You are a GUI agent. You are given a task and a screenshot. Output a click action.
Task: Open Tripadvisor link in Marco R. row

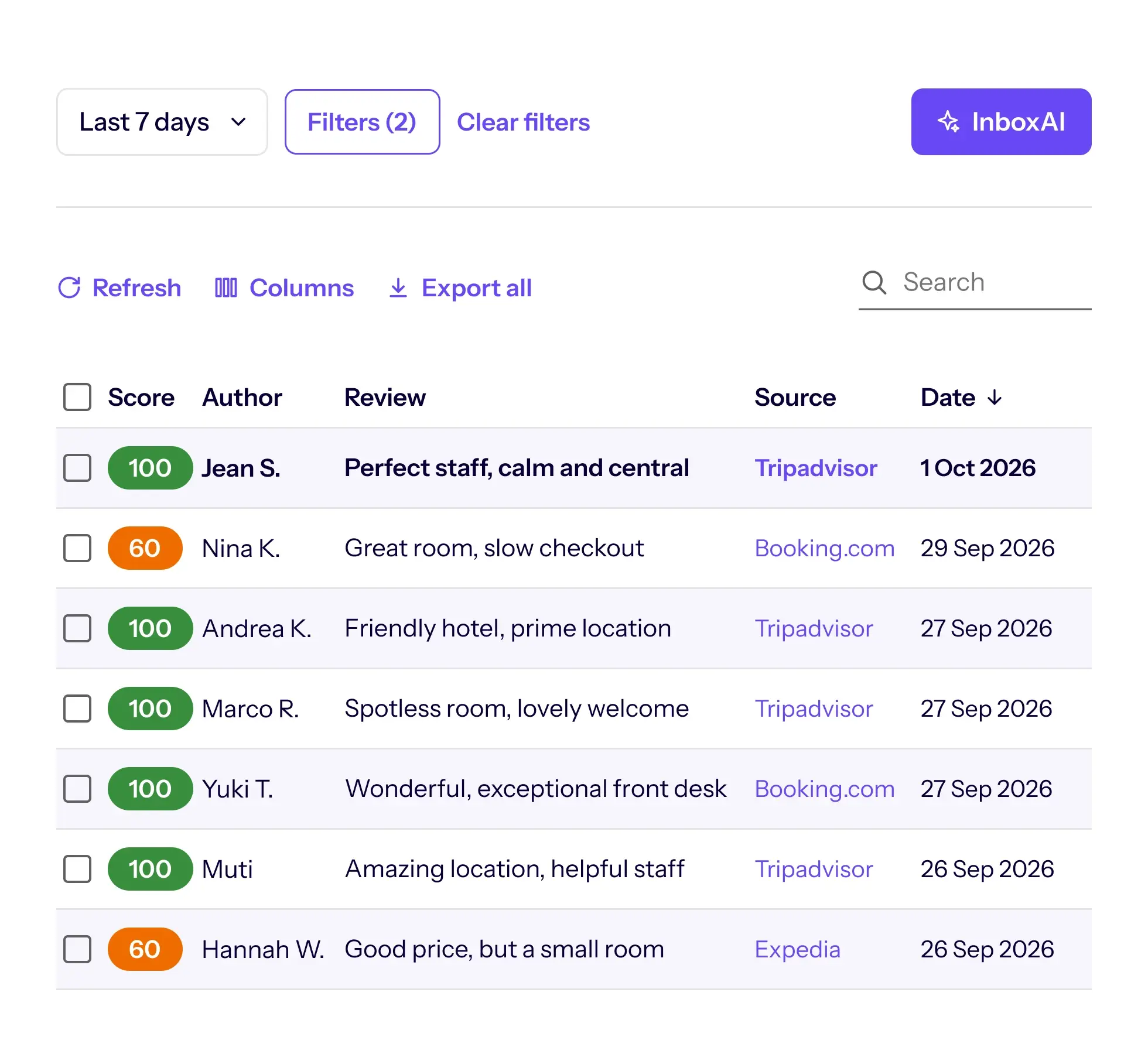coord(814,709)
